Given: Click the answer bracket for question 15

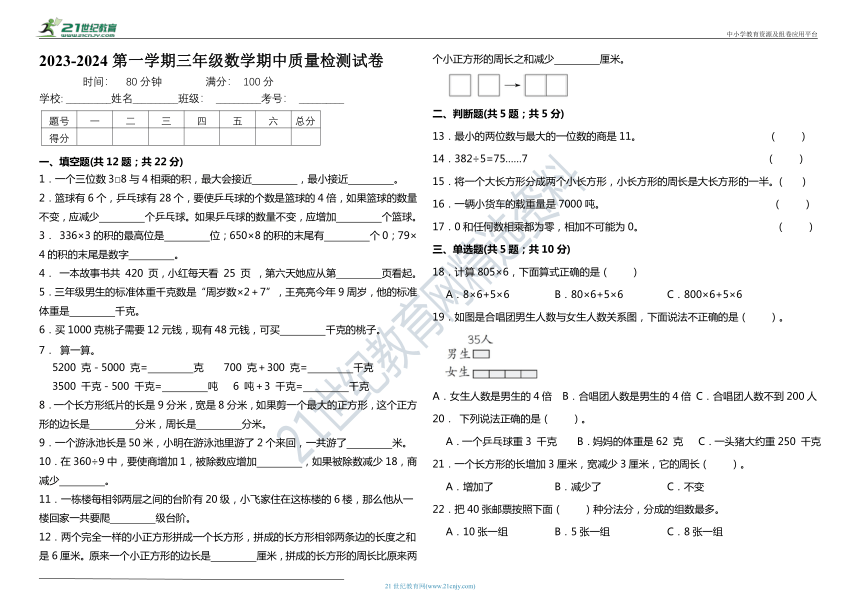Looking at the screenshot, I should tap(793, 182).
